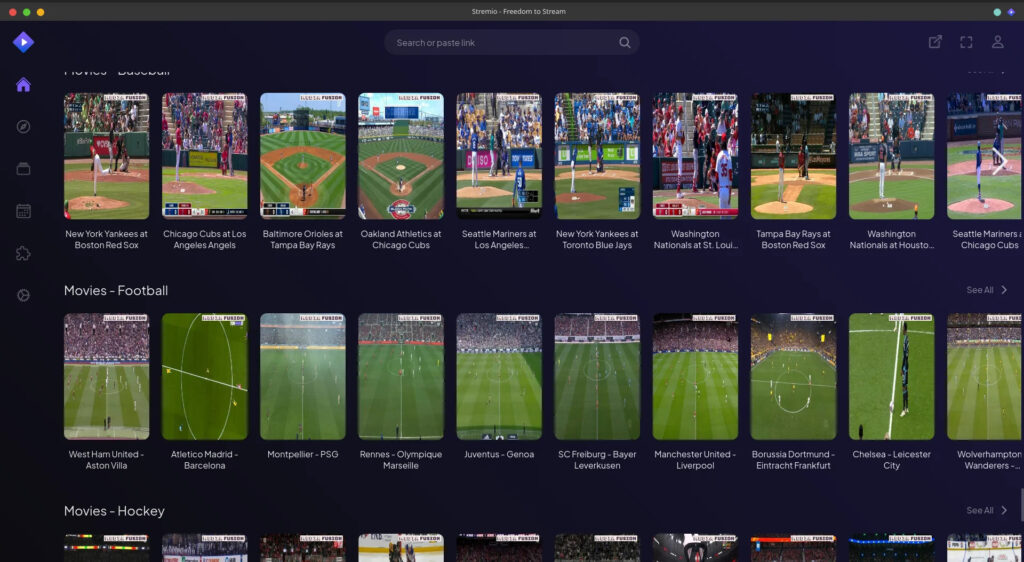Viewport: 1024px width, 562px height.
Task: Click the Juventus - Genoa title text
Action: (x=499, y=454)
